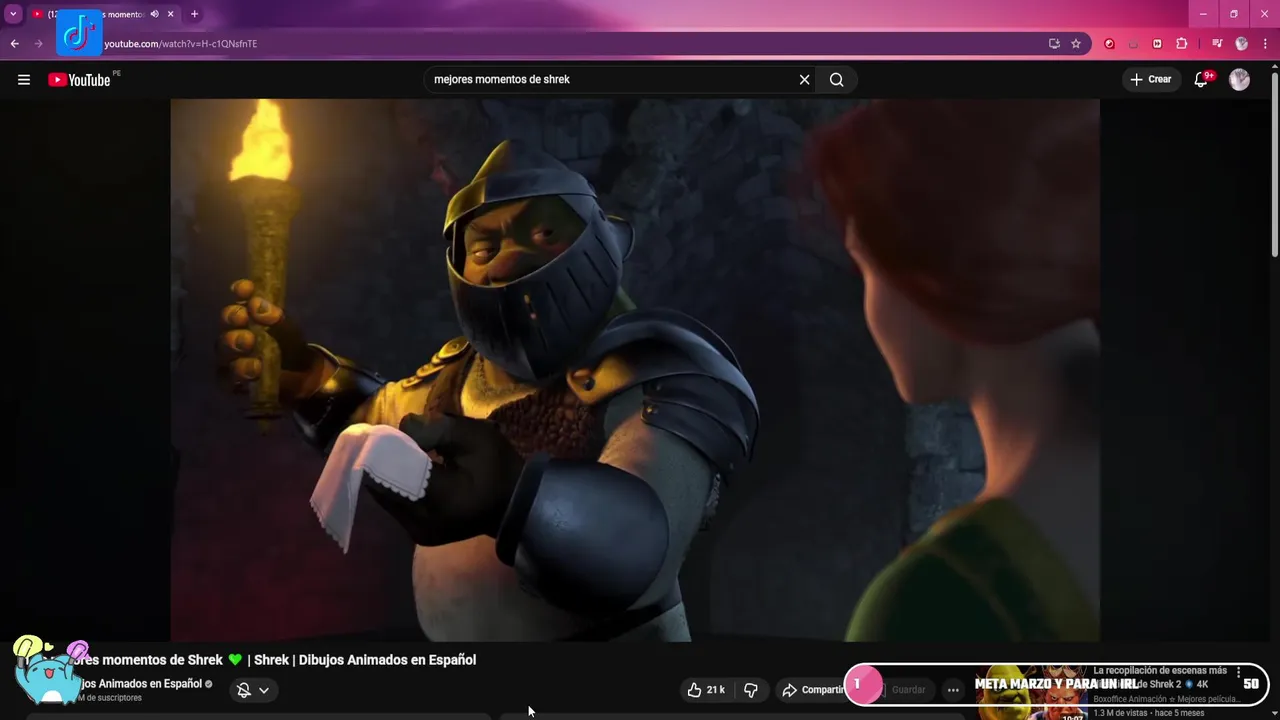
Task: Open the fast-forward browser extension icon
Action: coord(1157,44)
